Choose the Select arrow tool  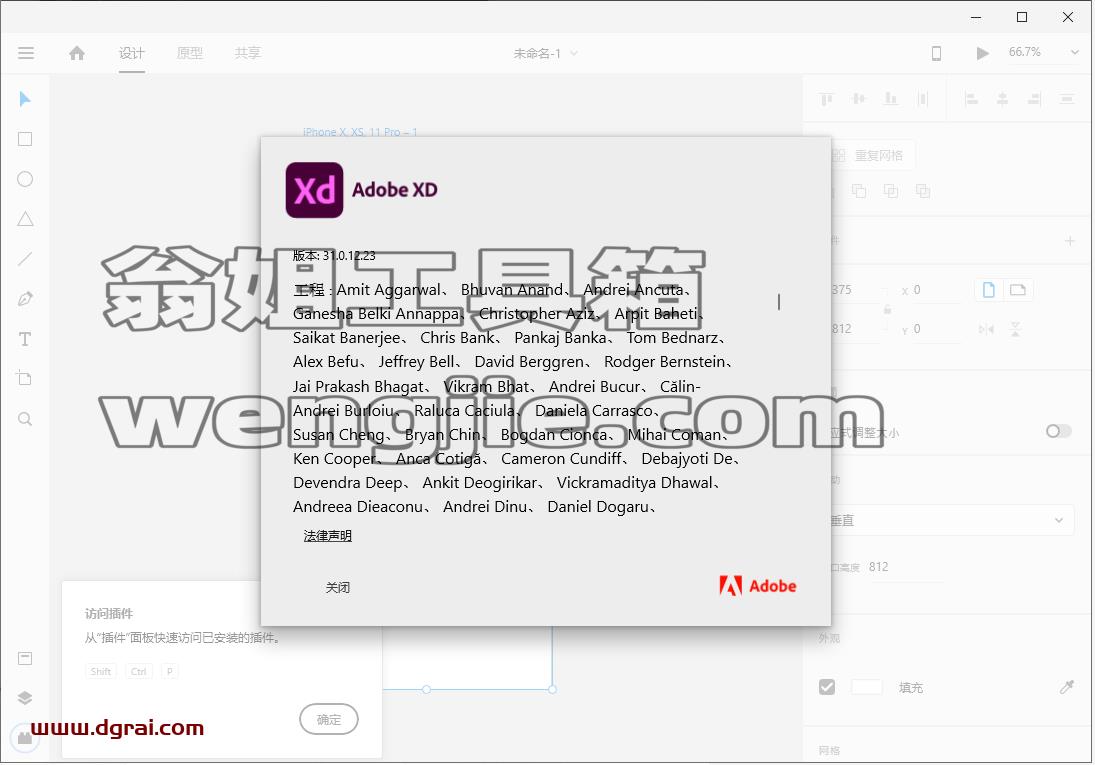[25, 99]
